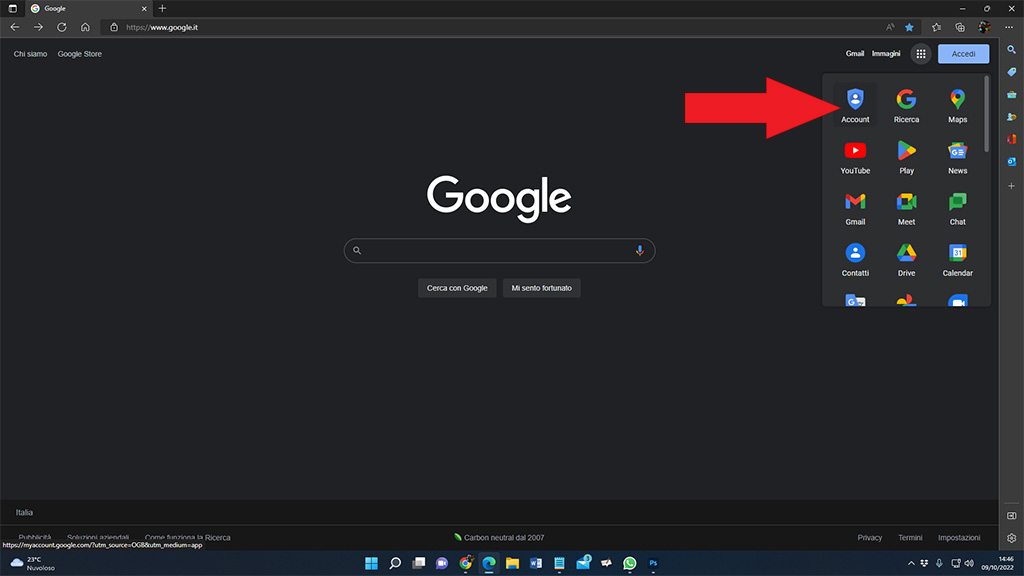Click the Edge Favorites star in address bar
The image size is (1024, 576).
coord(909,27)
